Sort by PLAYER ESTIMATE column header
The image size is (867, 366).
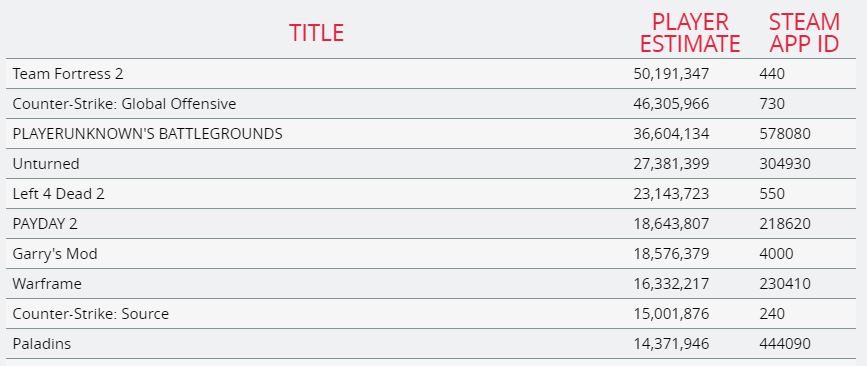[690, 33]
